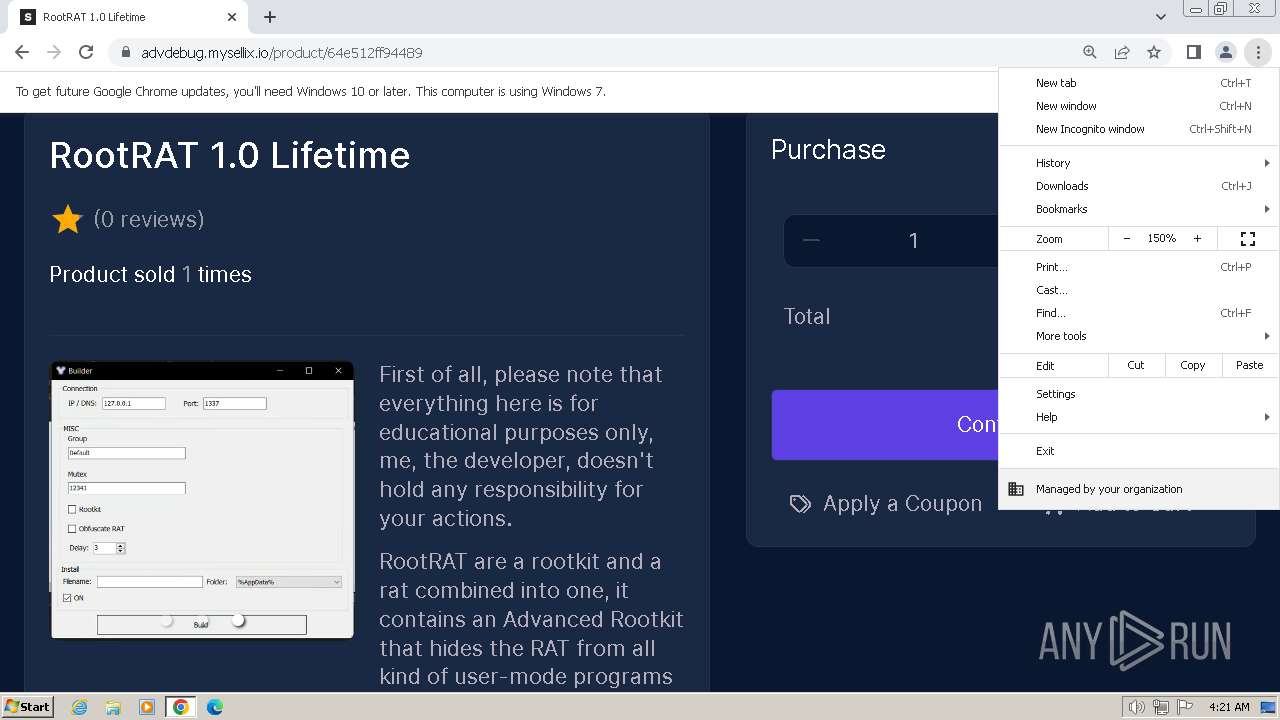1280x720 pixels.
Task: Decrease zoom with minus button
Action: pyautogui.click(x=1127, y=239)
